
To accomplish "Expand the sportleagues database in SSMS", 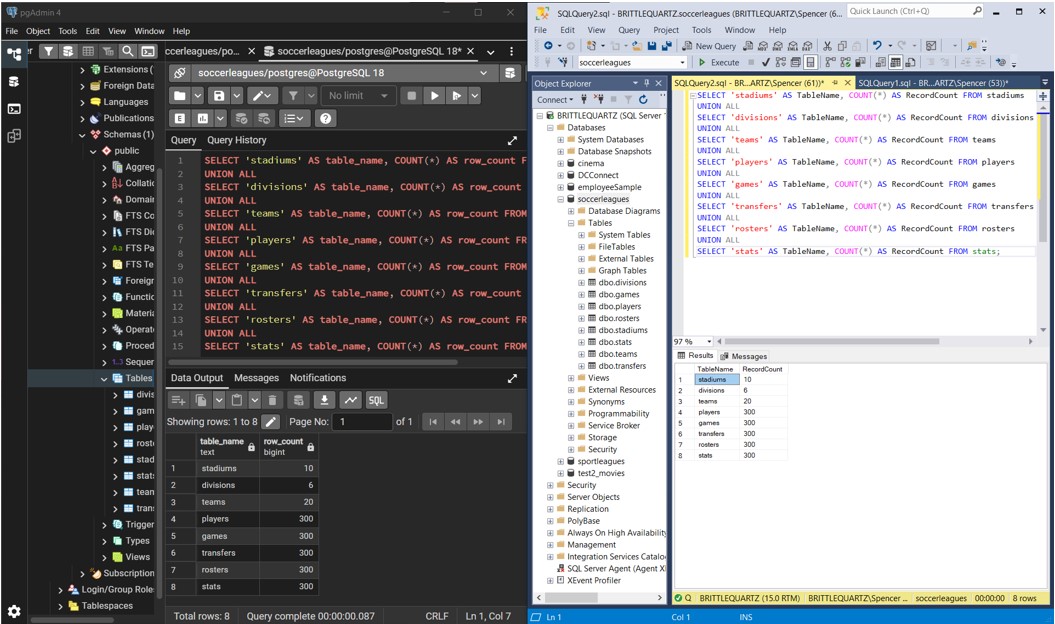I will coord(560,461).
